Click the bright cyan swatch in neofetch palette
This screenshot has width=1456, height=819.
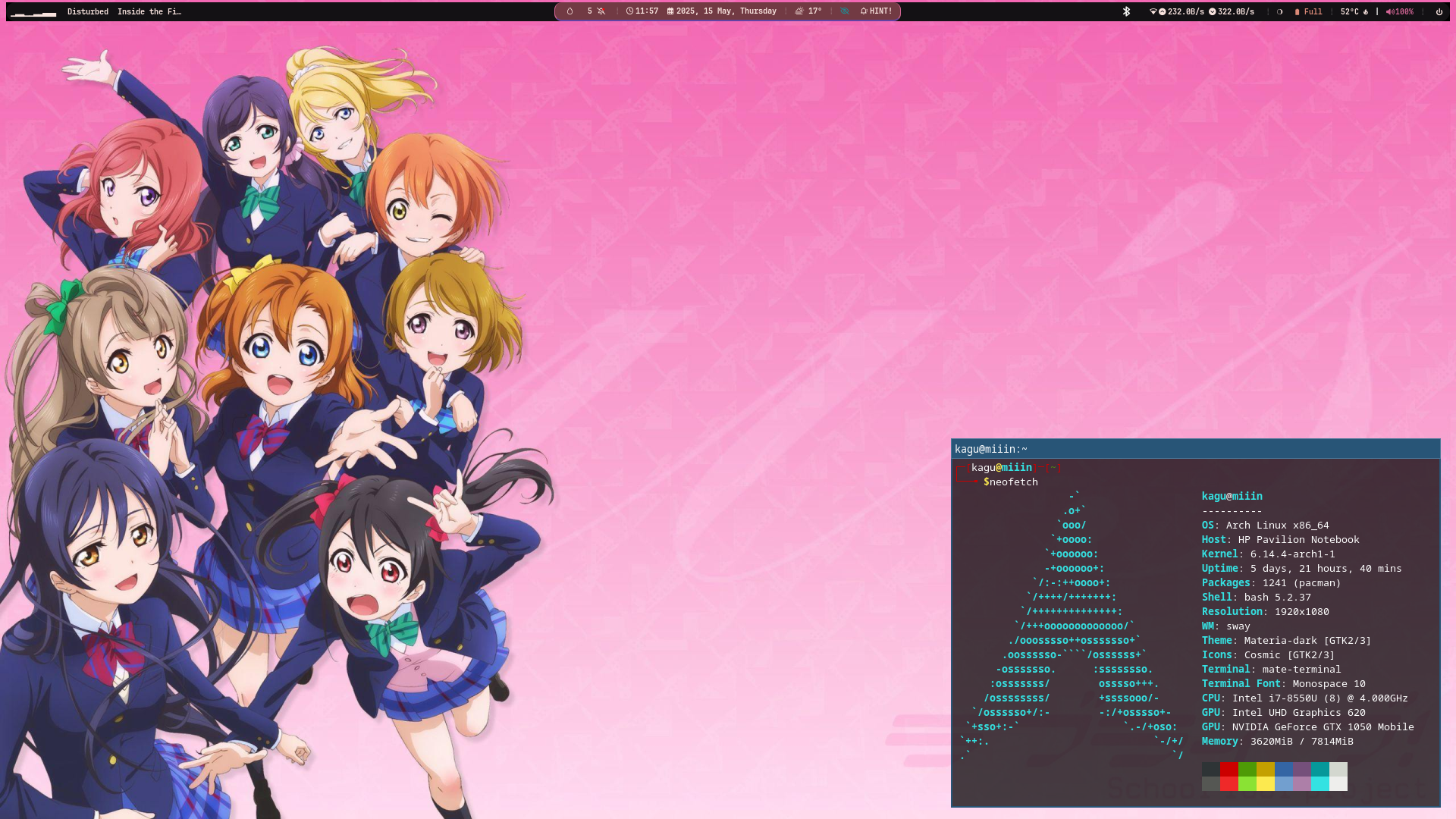click(1320, 784)
